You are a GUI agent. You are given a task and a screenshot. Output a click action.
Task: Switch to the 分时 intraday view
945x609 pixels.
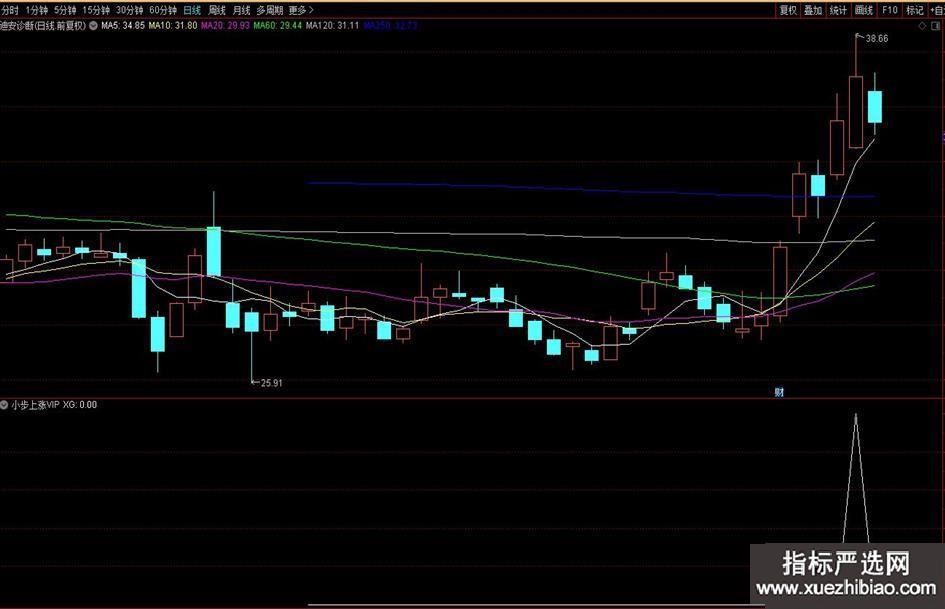tap(10, 10)
